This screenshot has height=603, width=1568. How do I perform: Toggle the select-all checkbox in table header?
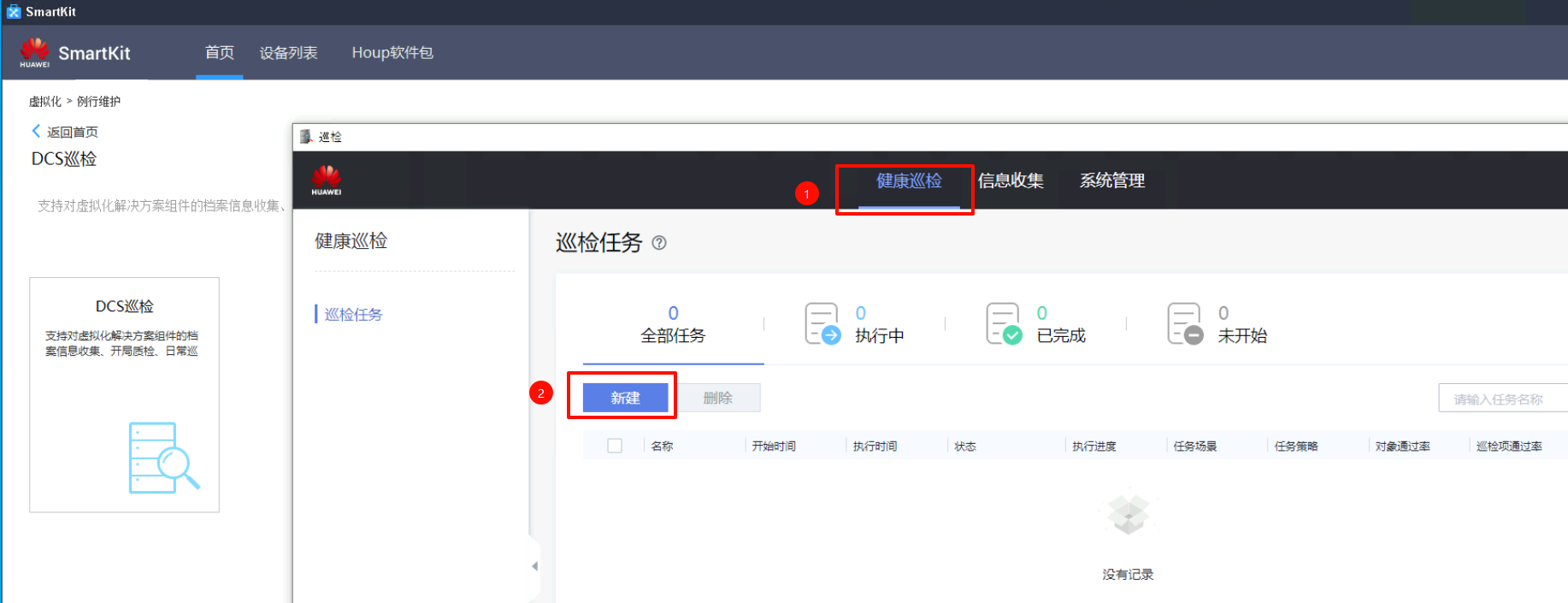pos(615,446)
